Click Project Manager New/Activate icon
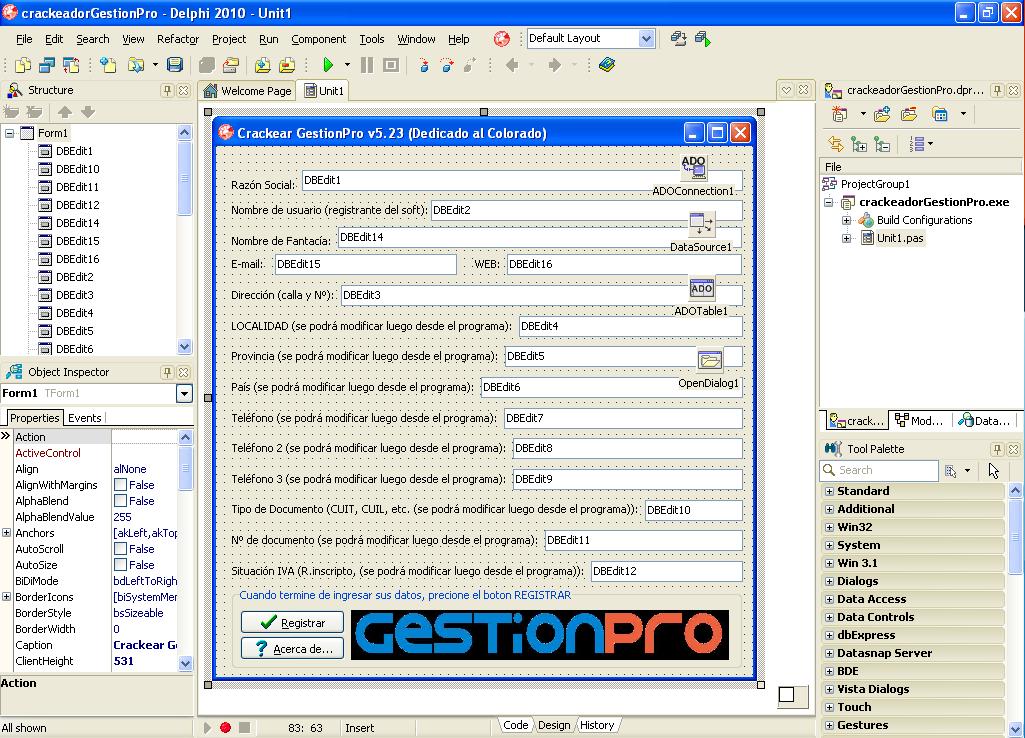This screenshot has width=1025, height=738. click(840, 114)
